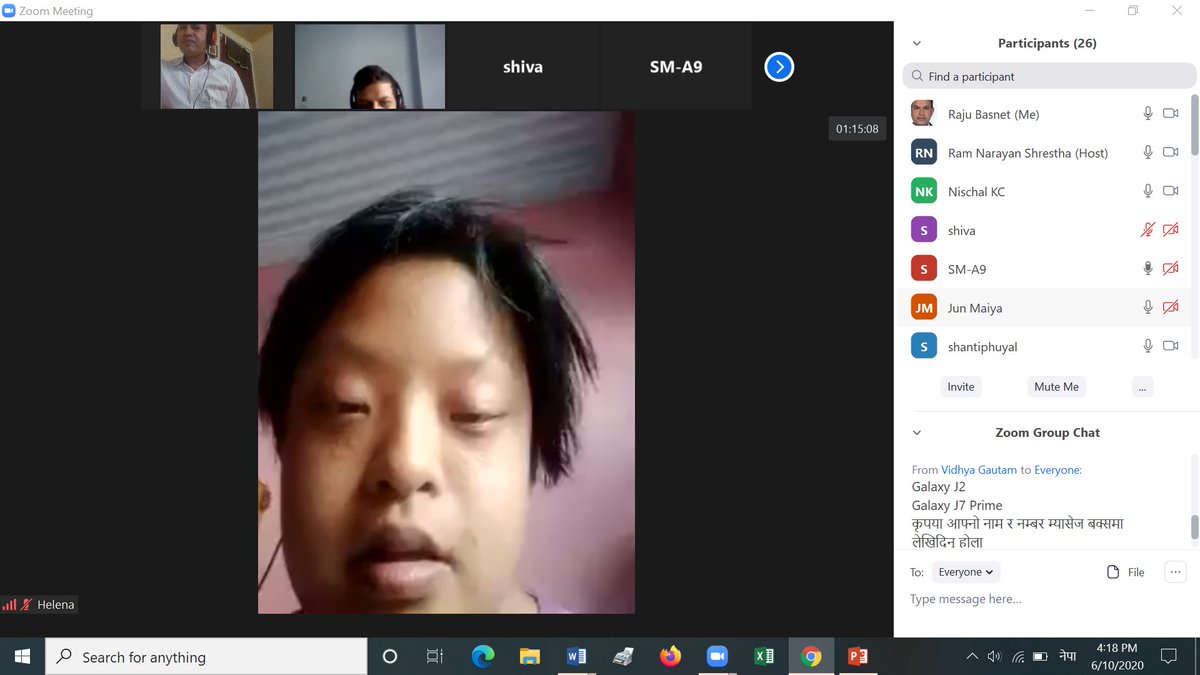Show next video thumbnails with blue arrow
The width and height of the screenshot is (1200, 675).
pyautogui.click(x=779, y=67)
